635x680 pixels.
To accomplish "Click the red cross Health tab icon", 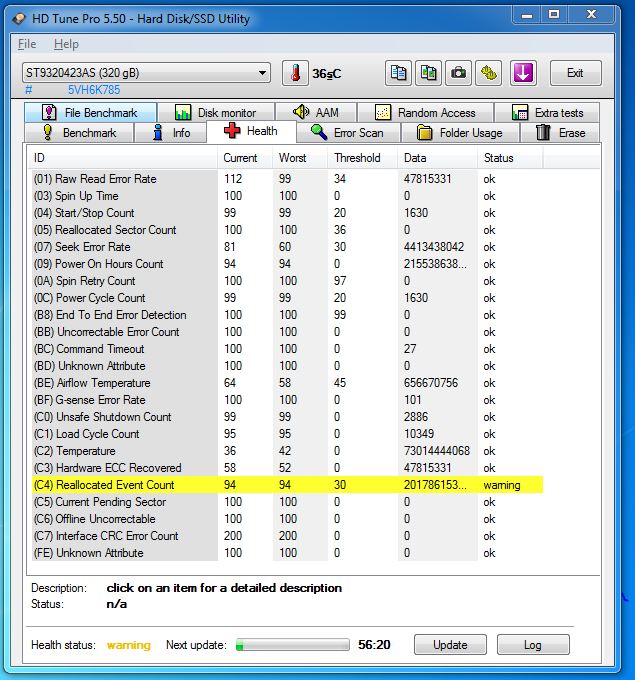I will [x=232, y=131].
